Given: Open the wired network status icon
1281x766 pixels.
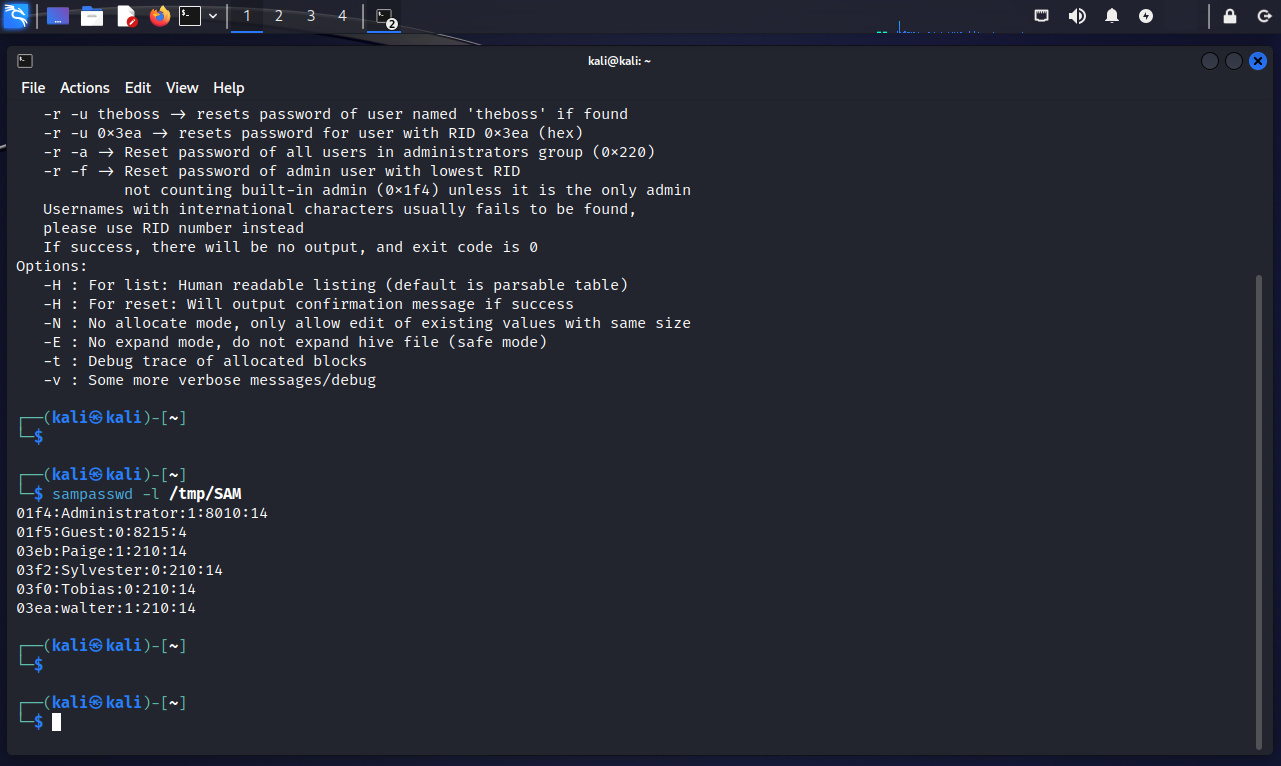Looking at the screenshot, I should pos(1042,16).
